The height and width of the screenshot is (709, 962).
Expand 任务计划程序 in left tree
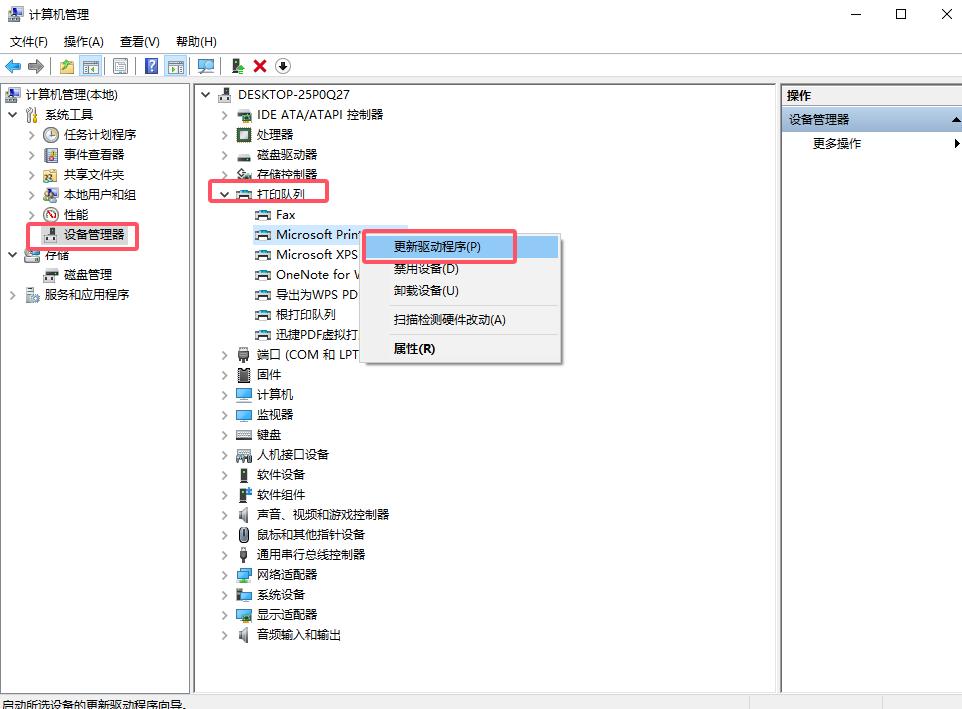pos(31,134)
